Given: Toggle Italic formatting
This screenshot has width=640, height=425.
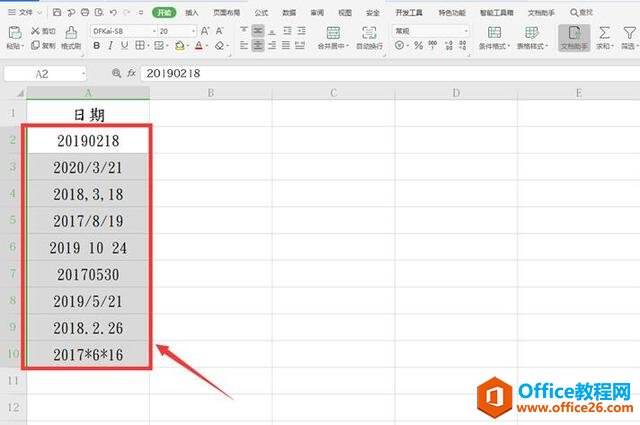Looking at the screenshot, I should 111,45.
